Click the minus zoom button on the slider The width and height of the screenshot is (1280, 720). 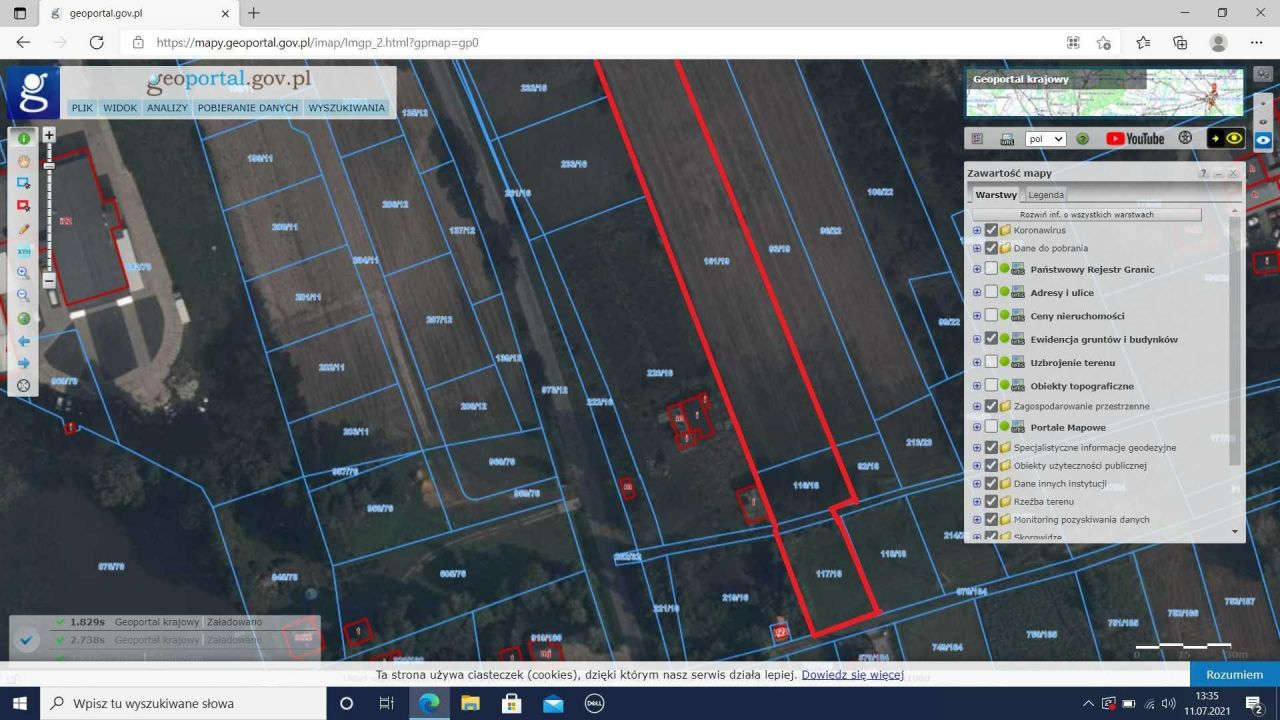pos(49,281)
